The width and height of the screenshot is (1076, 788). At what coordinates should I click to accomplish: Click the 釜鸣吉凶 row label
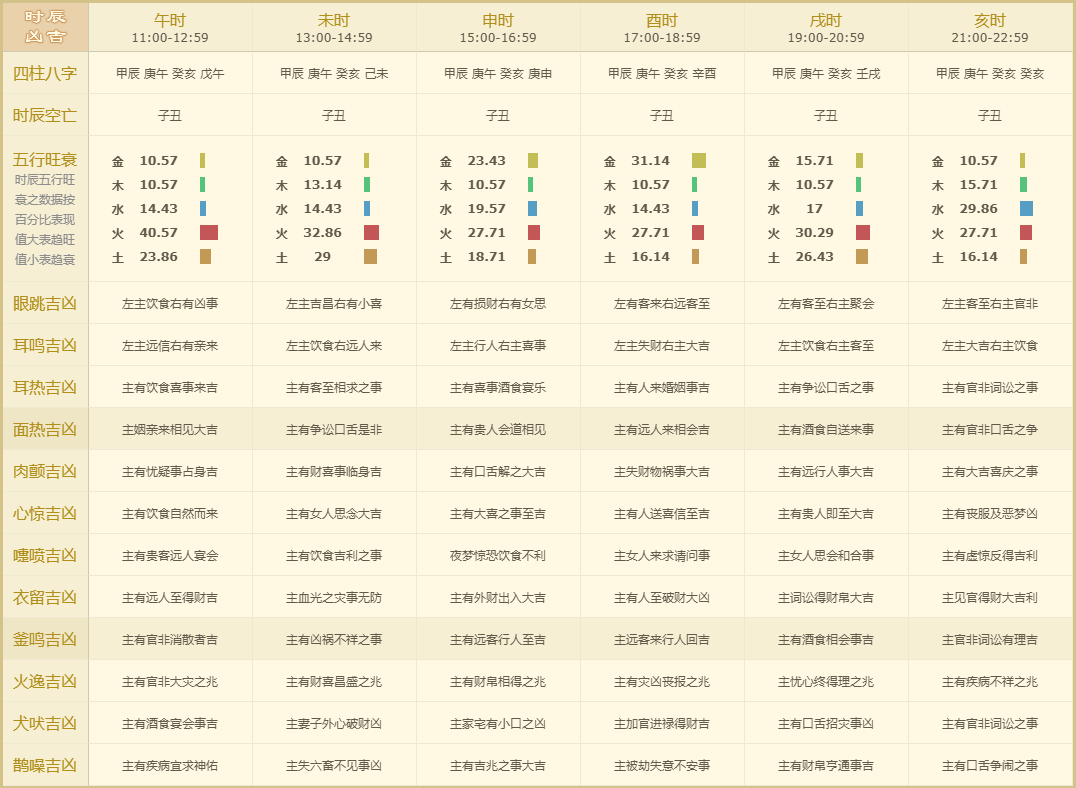pos(45,639)
